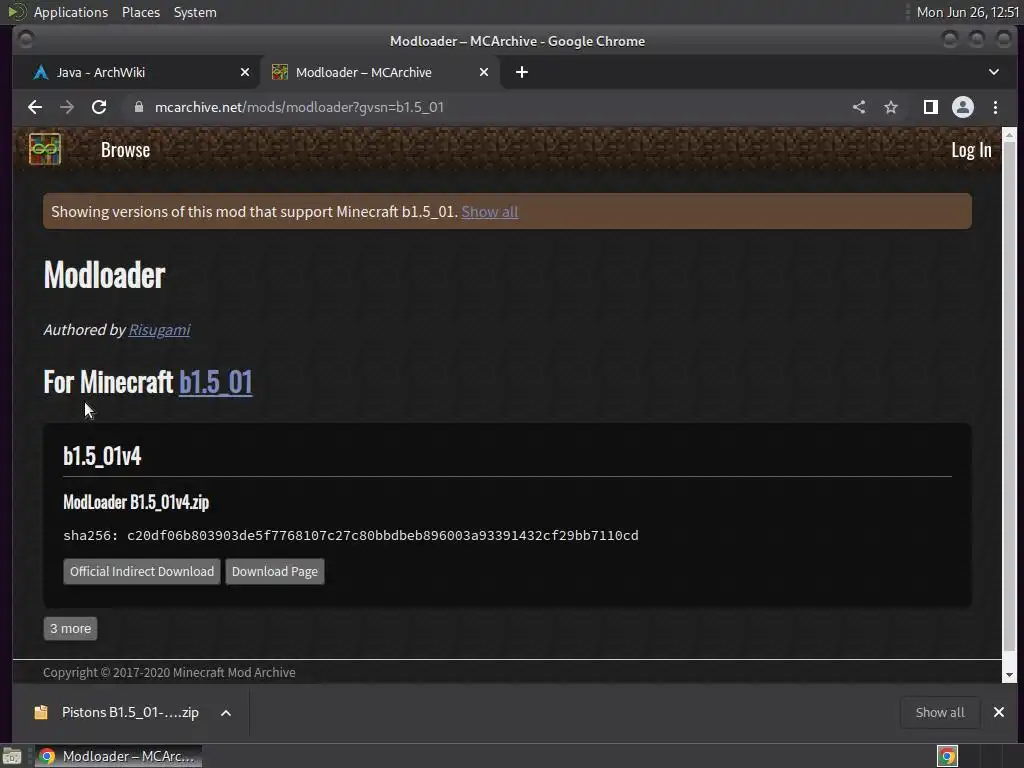
Task: Click the ModLoader B1.5_01v4.zip filename
Action: tap(136, 502)
